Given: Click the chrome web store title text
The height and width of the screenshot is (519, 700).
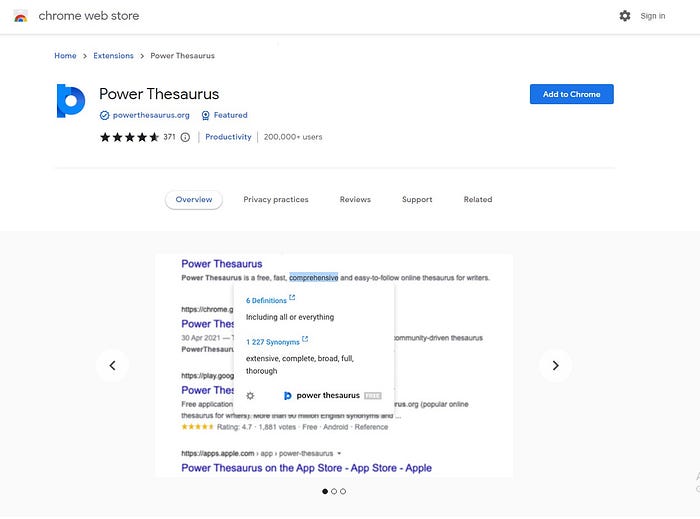Looking at the screenshot, I should tap(89, 16).
